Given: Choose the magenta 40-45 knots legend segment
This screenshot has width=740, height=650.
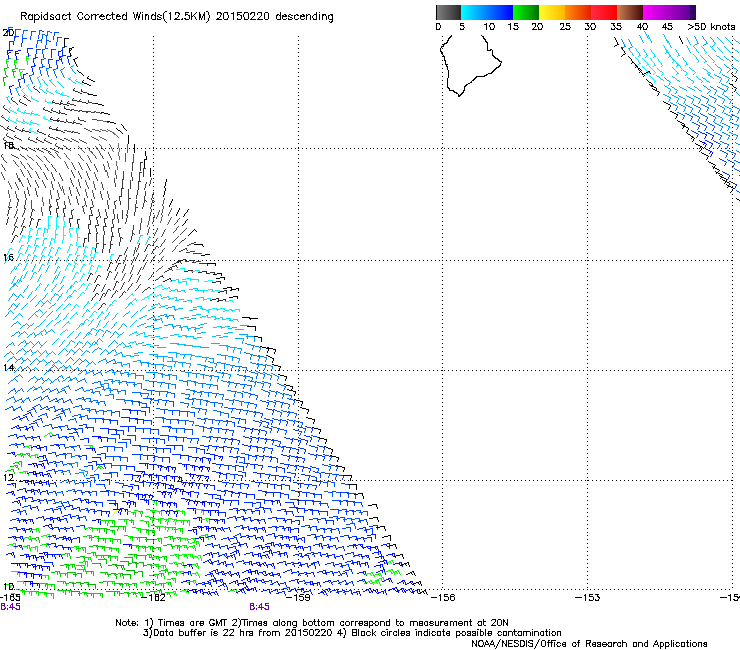Looking at the screenshot, I should (656, 12).
